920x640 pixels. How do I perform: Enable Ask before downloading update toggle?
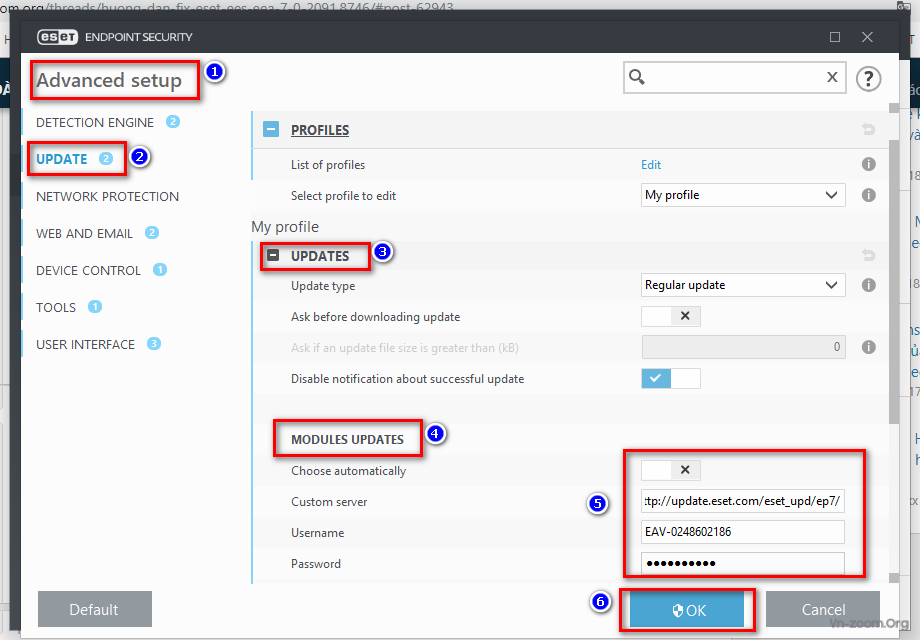(671, 317)
